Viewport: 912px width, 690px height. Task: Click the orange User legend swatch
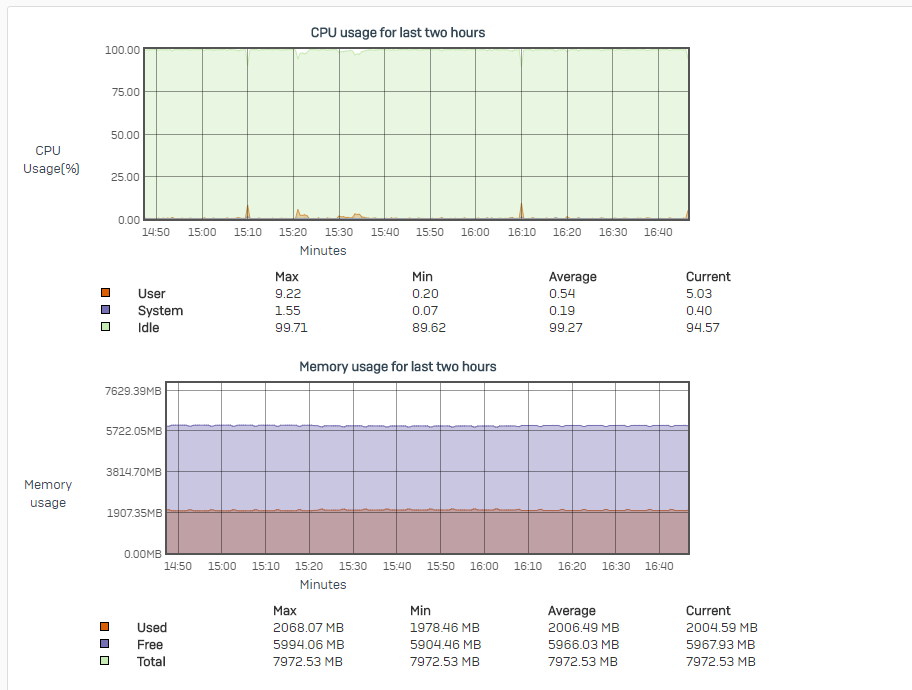point(105,293)
